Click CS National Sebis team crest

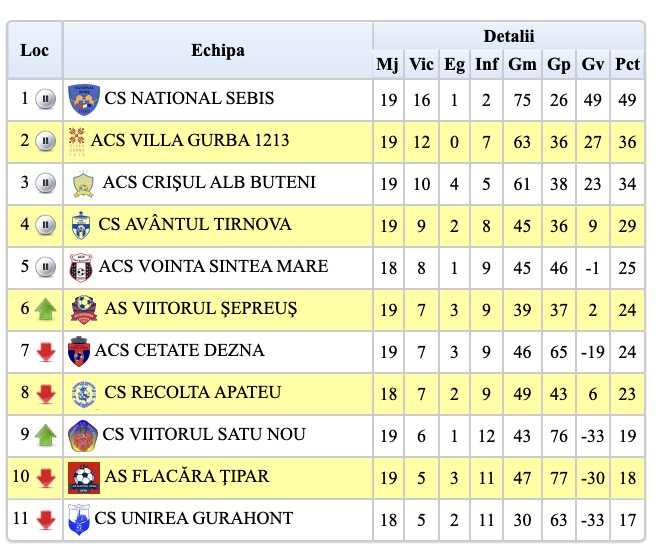pos(84,99)
